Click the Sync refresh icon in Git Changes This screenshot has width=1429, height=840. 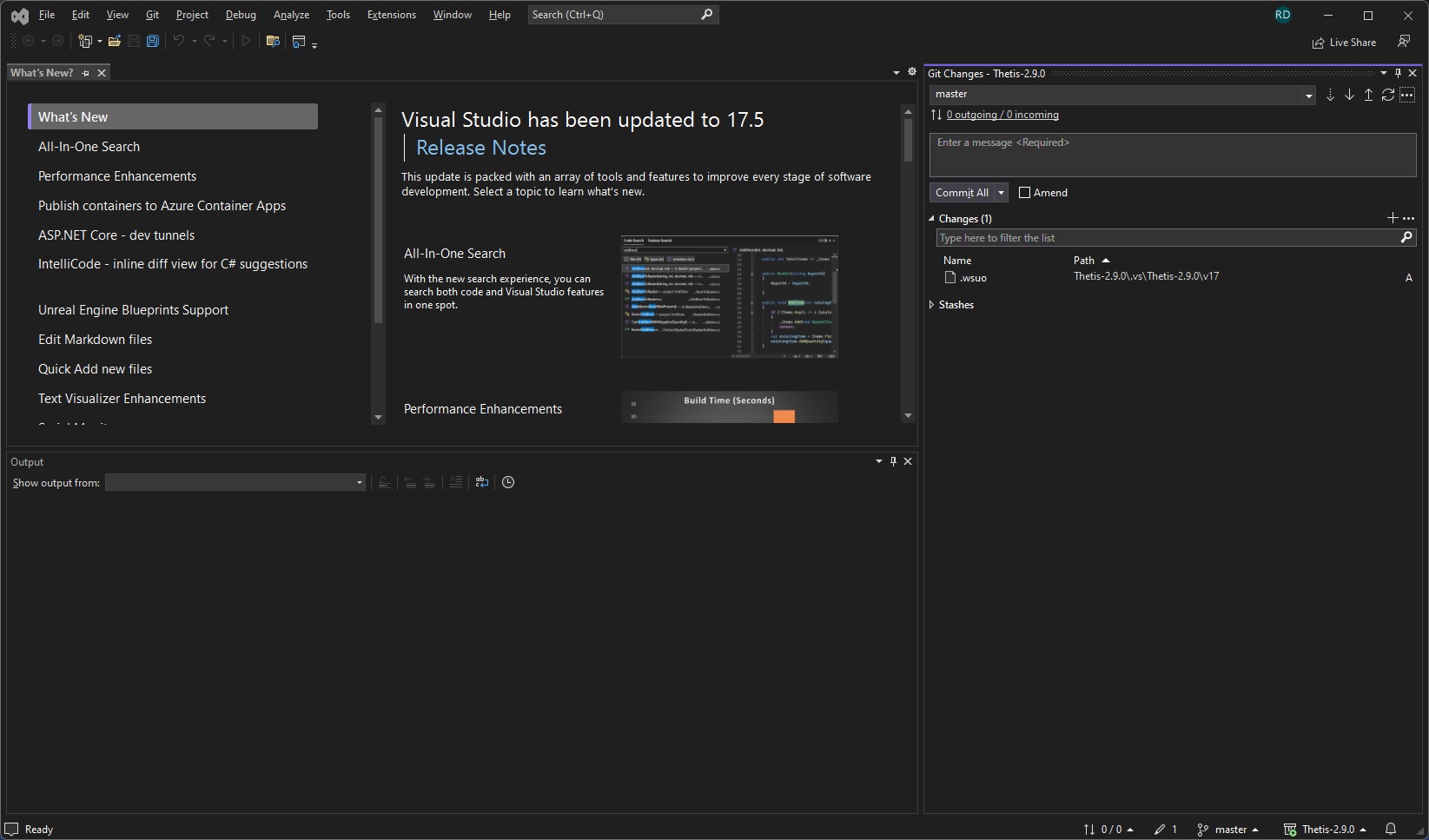(x=1388, y=95)
